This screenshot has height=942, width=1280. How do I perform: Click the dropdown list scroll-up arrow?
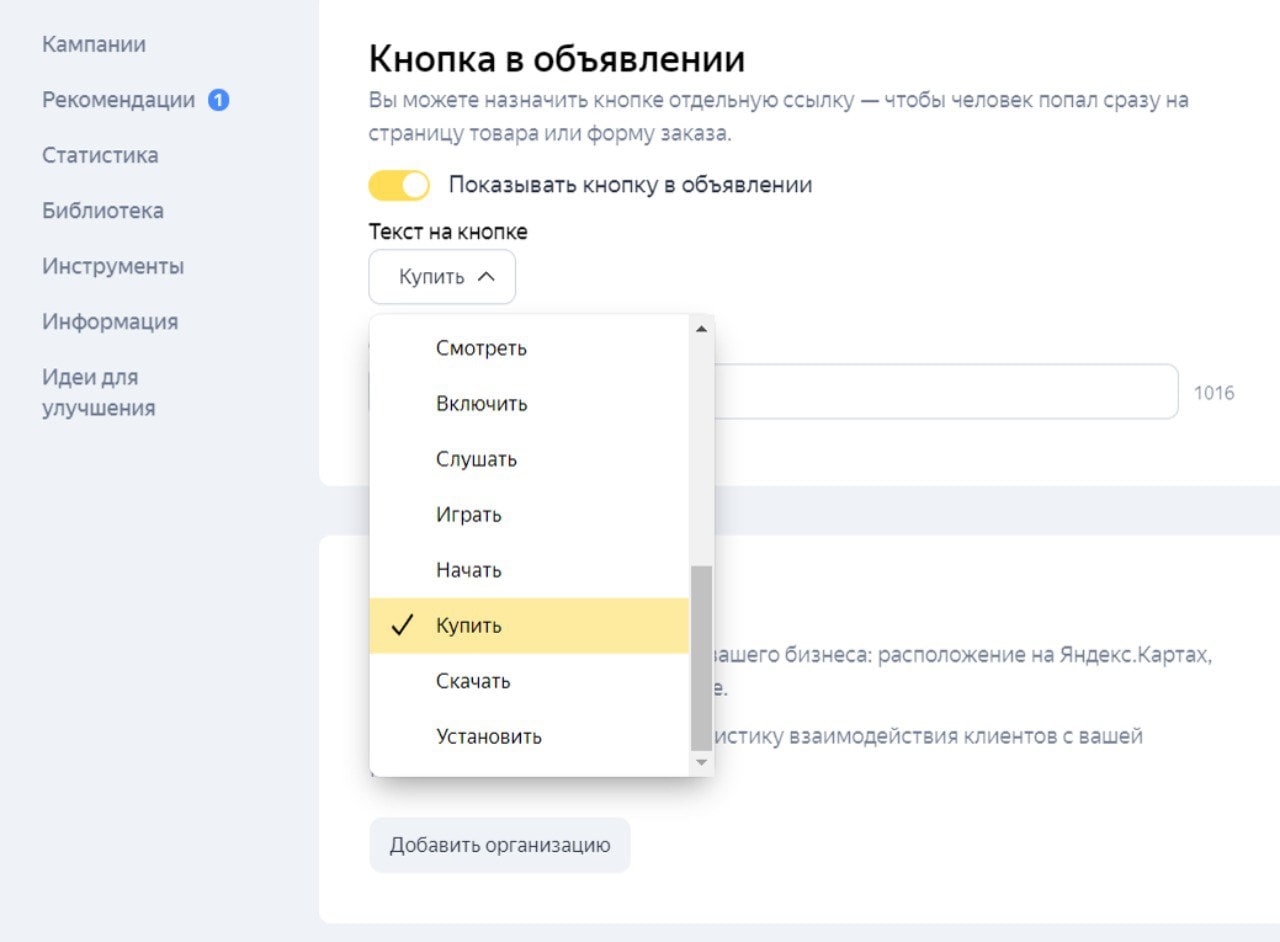[x=701, y=329]
